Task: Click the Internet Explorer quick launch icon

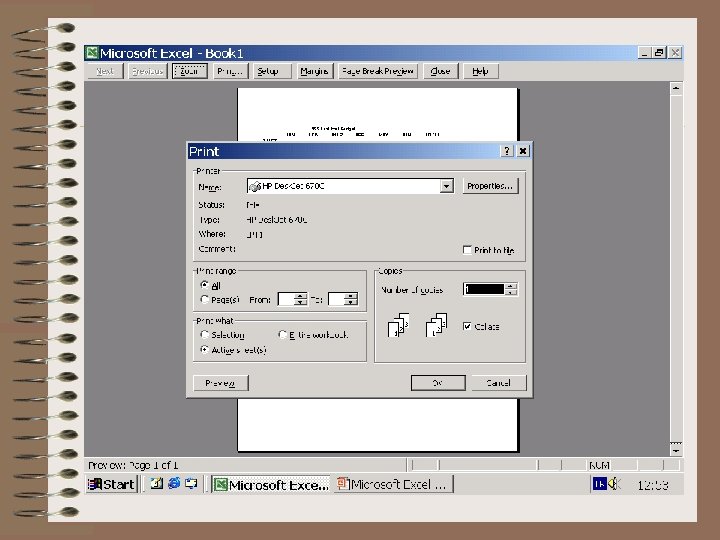Action: click(x=174, y=483)
